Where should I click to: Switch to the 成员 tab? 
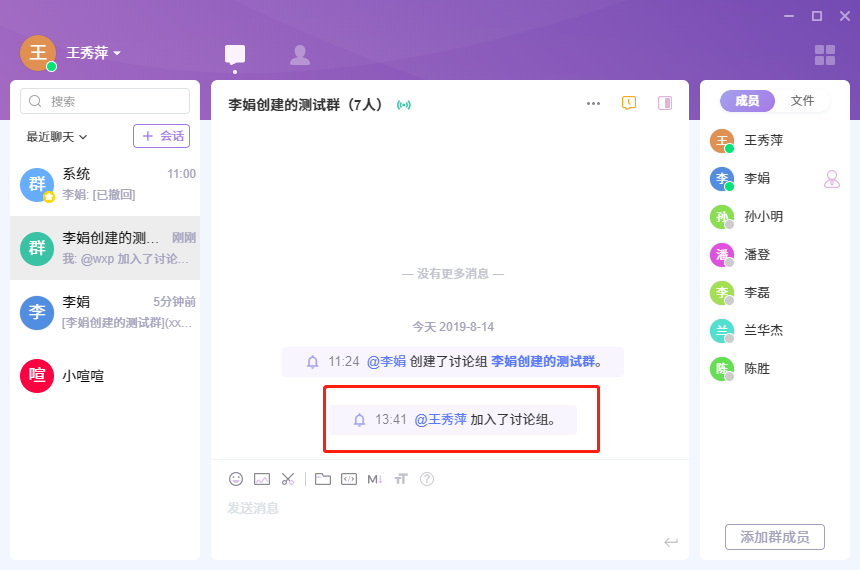click(747, 101)
